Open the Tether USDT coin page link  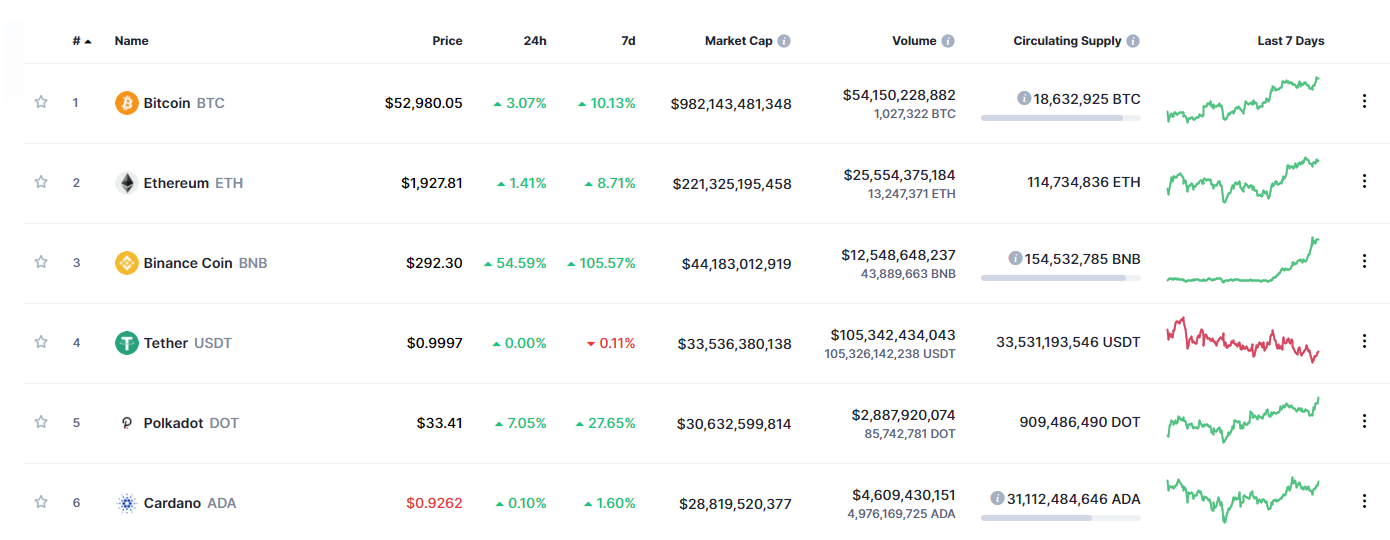[187, 343]
